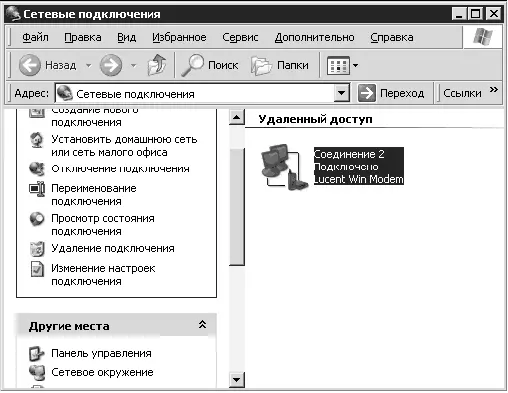Click the Go arrow icon
Image resolution: width=508 pixels, height=393 pixels.
pos(366,93)
